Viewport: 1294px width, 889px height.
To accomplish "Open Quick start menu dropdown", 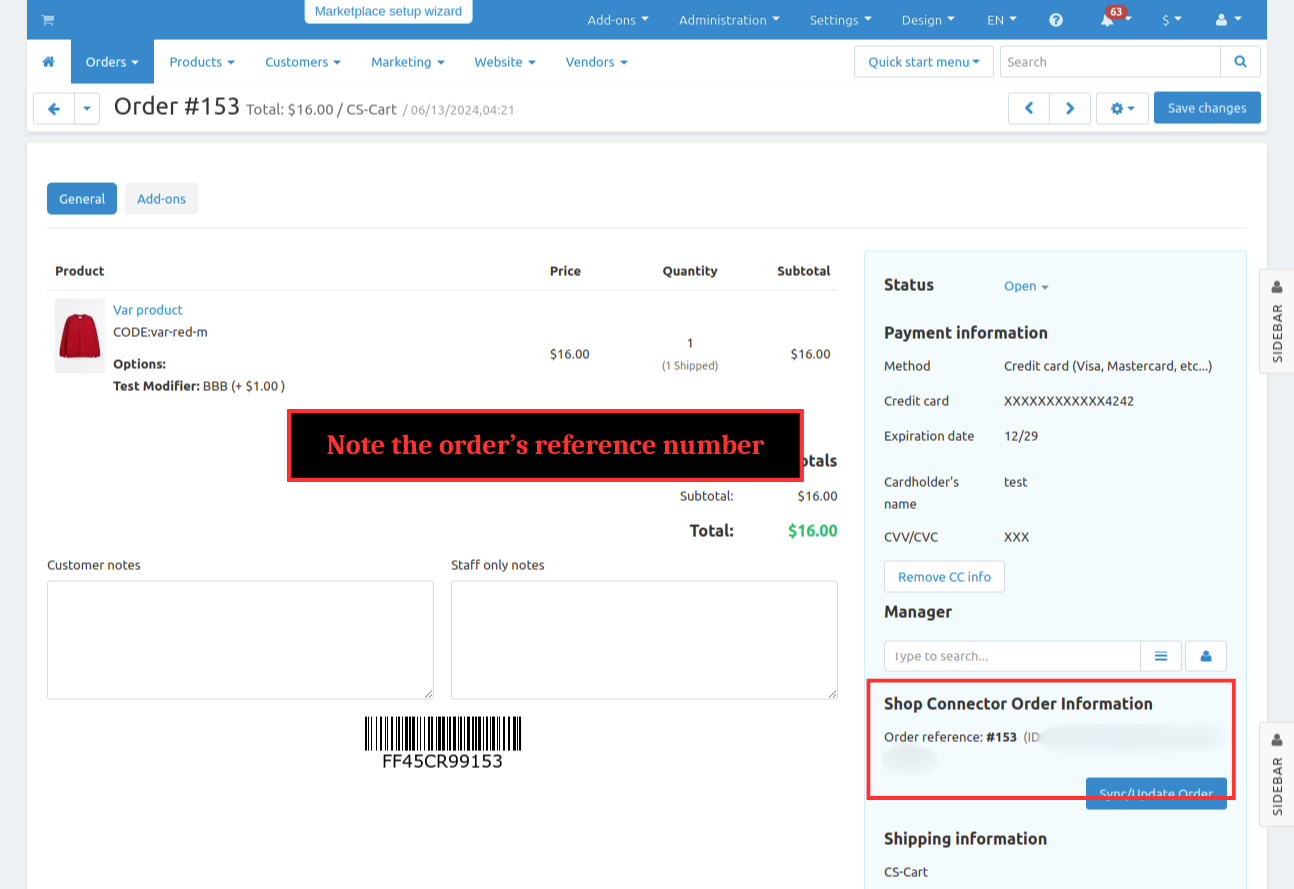I will point(924,62).
